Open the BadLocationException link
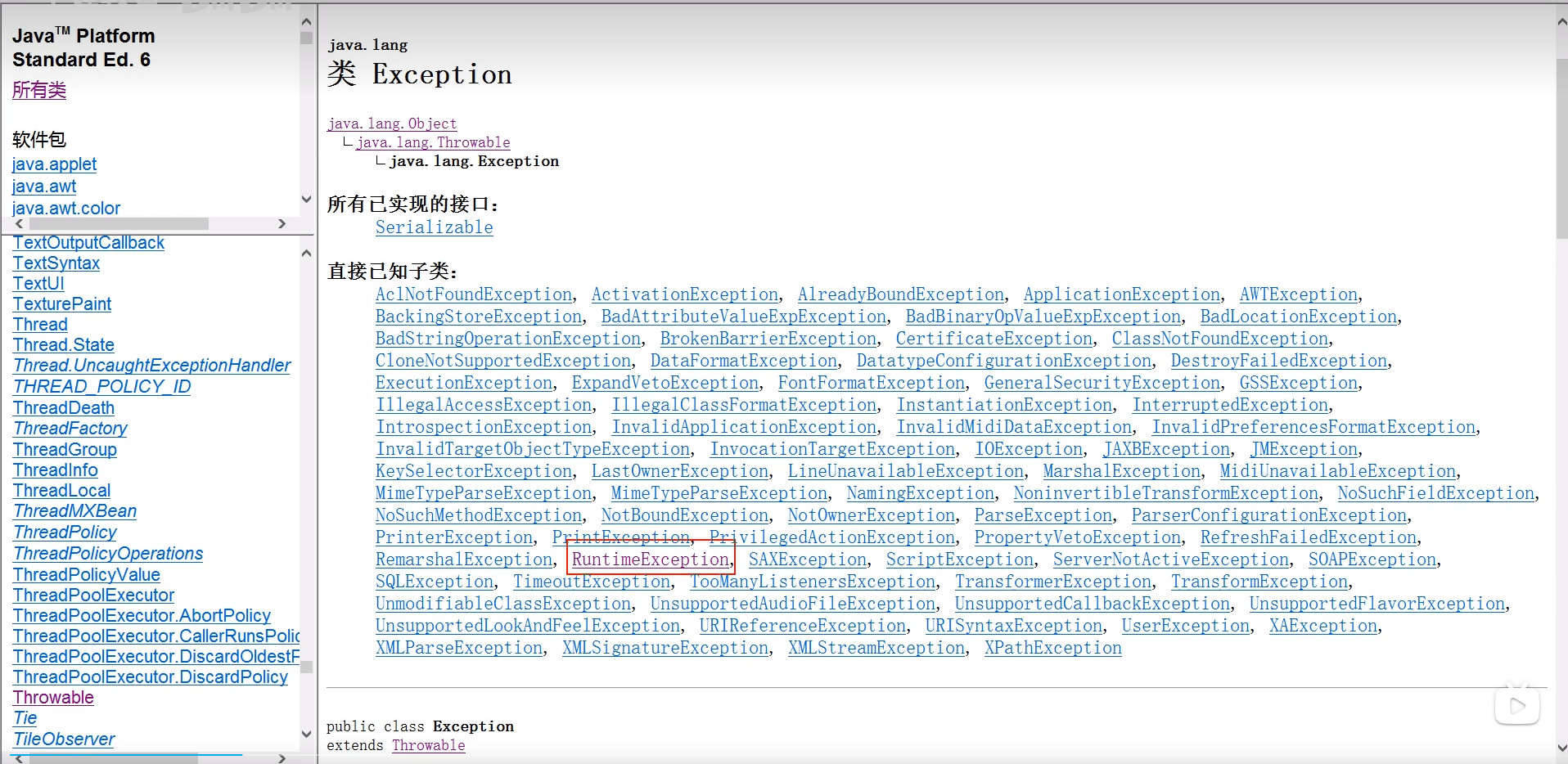Image resolution: width=1568 pixels, height=764 pixels. pos(1299,317)
